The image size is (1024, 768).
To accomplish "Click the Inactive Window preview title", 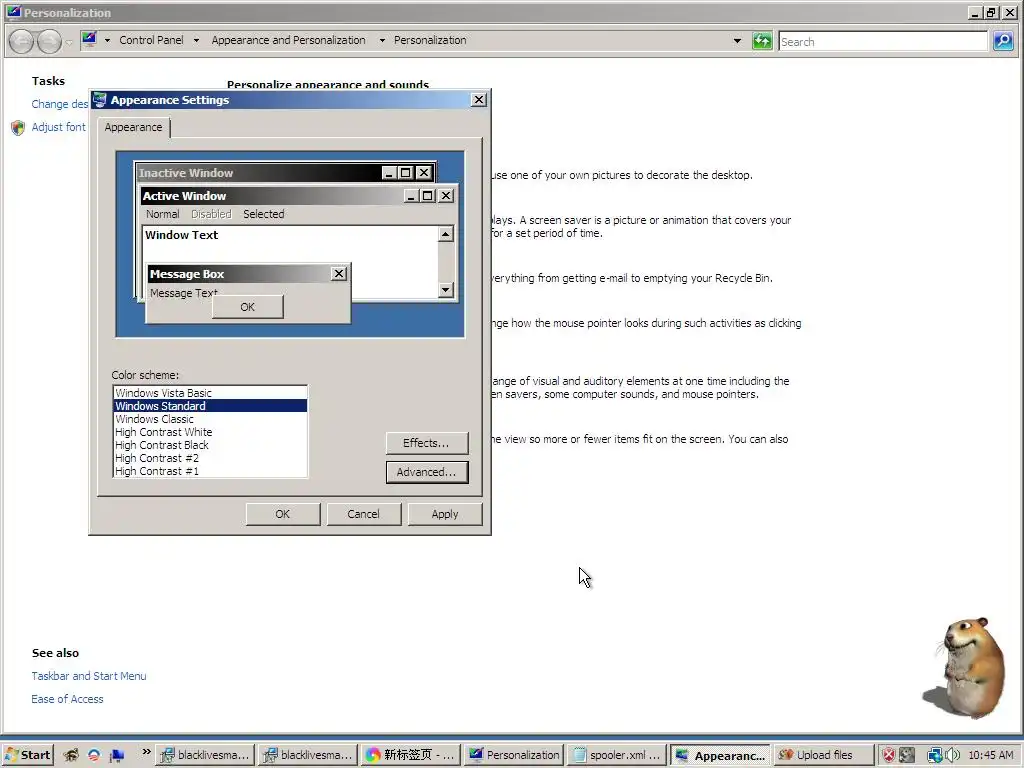I will [x=185, y=173].
